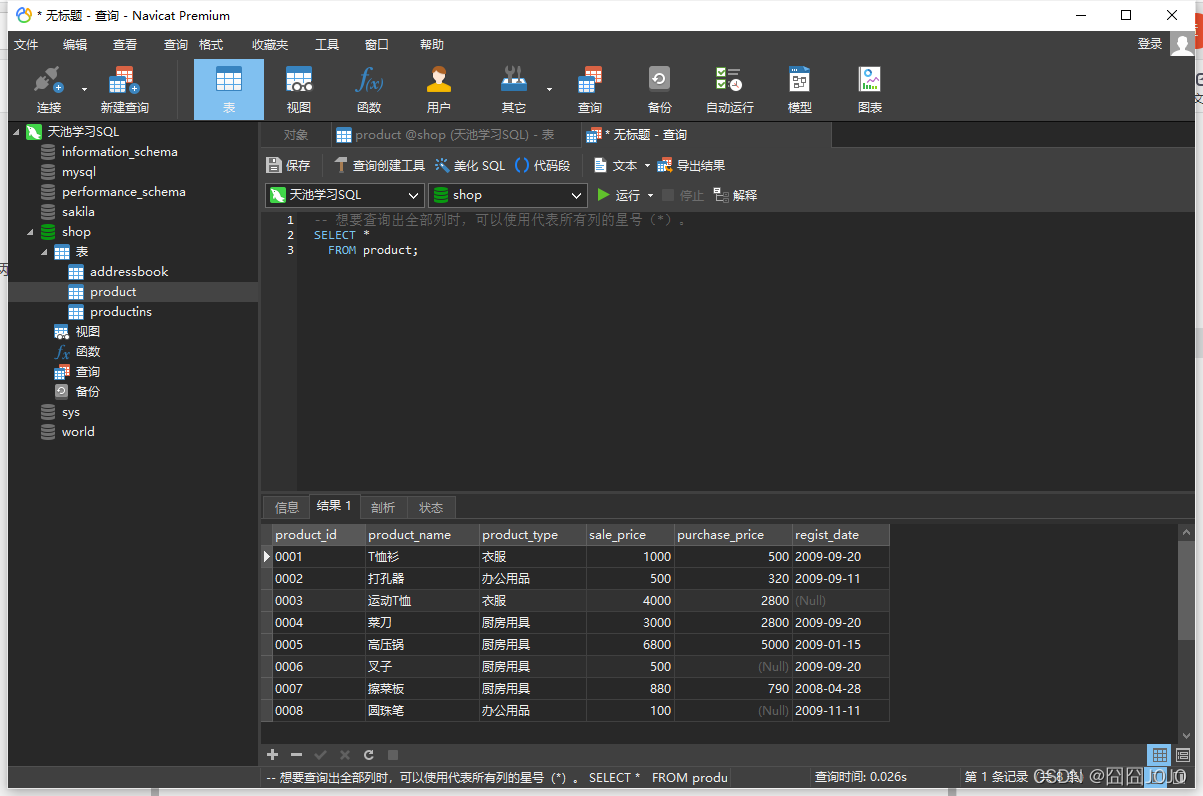Click the product_name column header
This screenshot has height=796, width=1203.
point(423,535)
